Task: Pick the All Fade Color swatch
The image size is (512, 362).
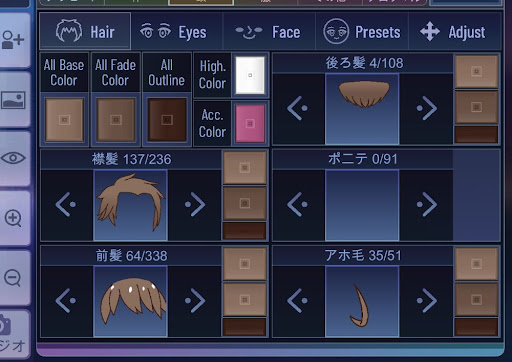Action: 116,120
